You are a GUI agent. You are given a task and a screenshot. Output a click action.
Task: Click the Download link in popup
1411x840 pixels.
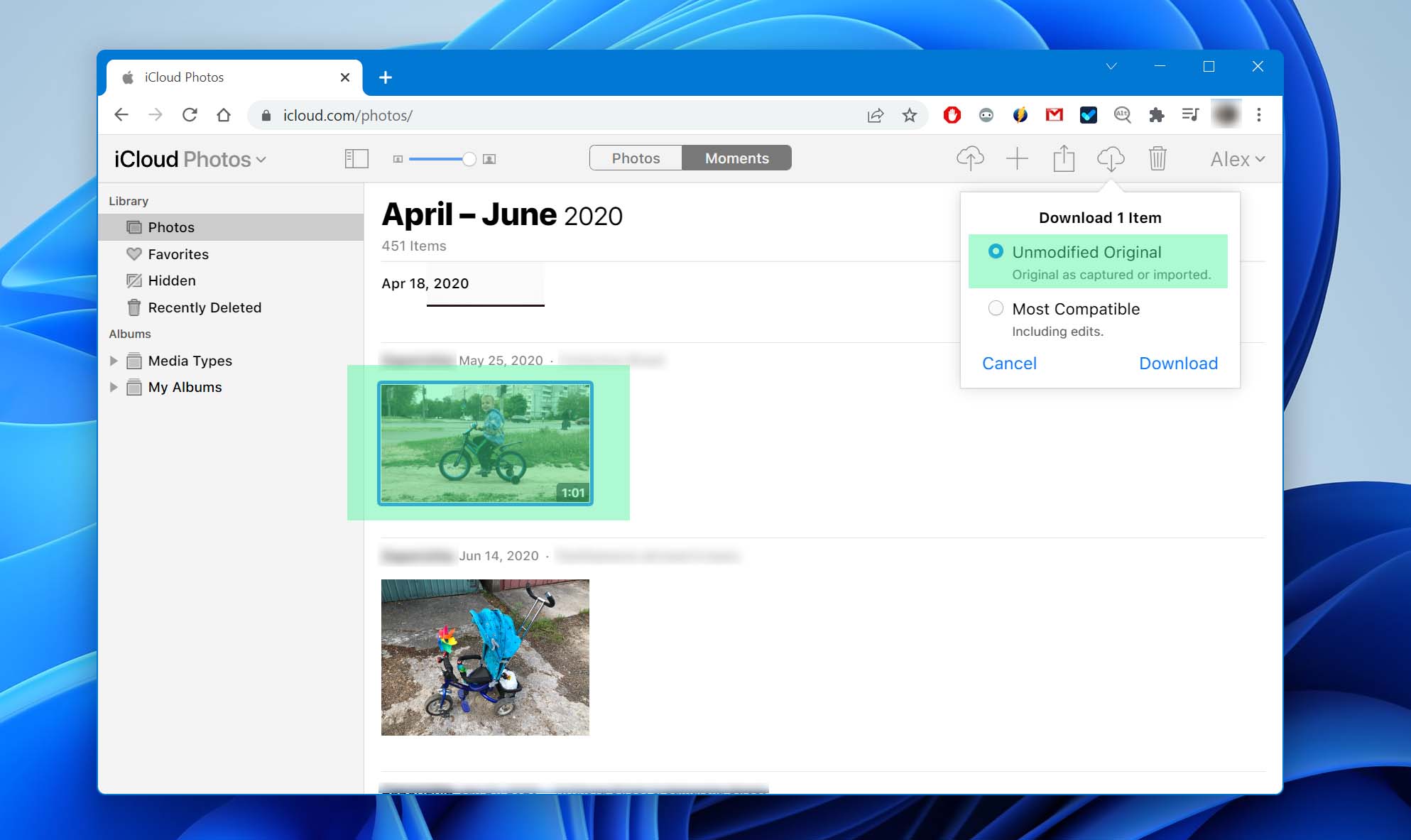pyautogui.click(x=1178, y=363)
